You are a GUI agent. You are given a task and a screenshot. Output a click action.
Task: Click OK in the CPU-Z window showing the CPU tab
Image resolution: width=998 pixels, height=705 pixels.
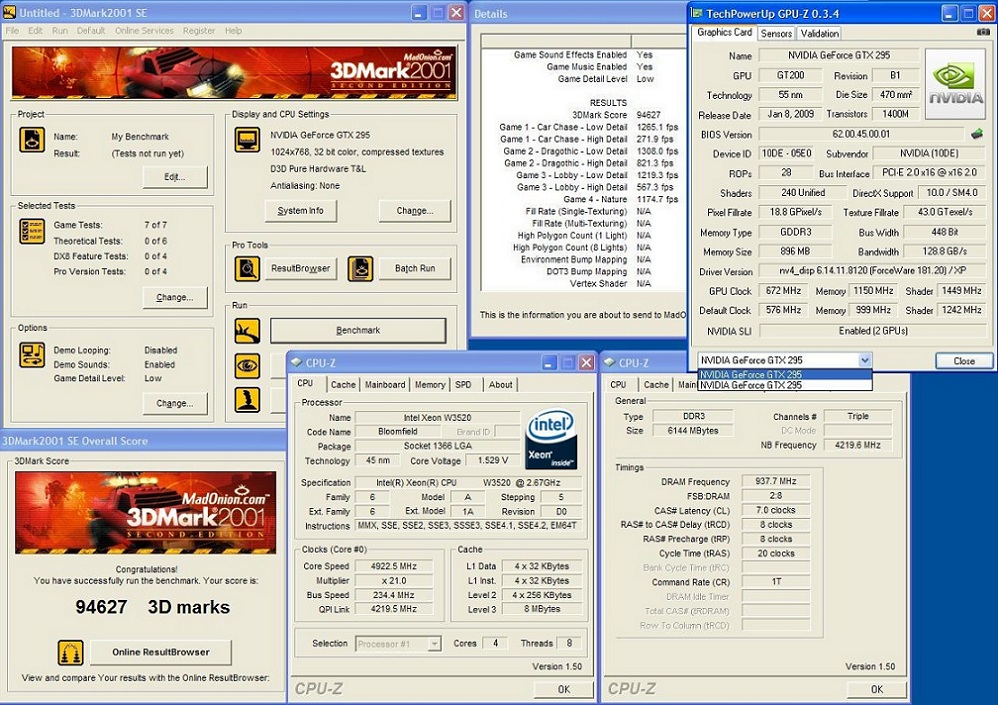tap(564, 689)
